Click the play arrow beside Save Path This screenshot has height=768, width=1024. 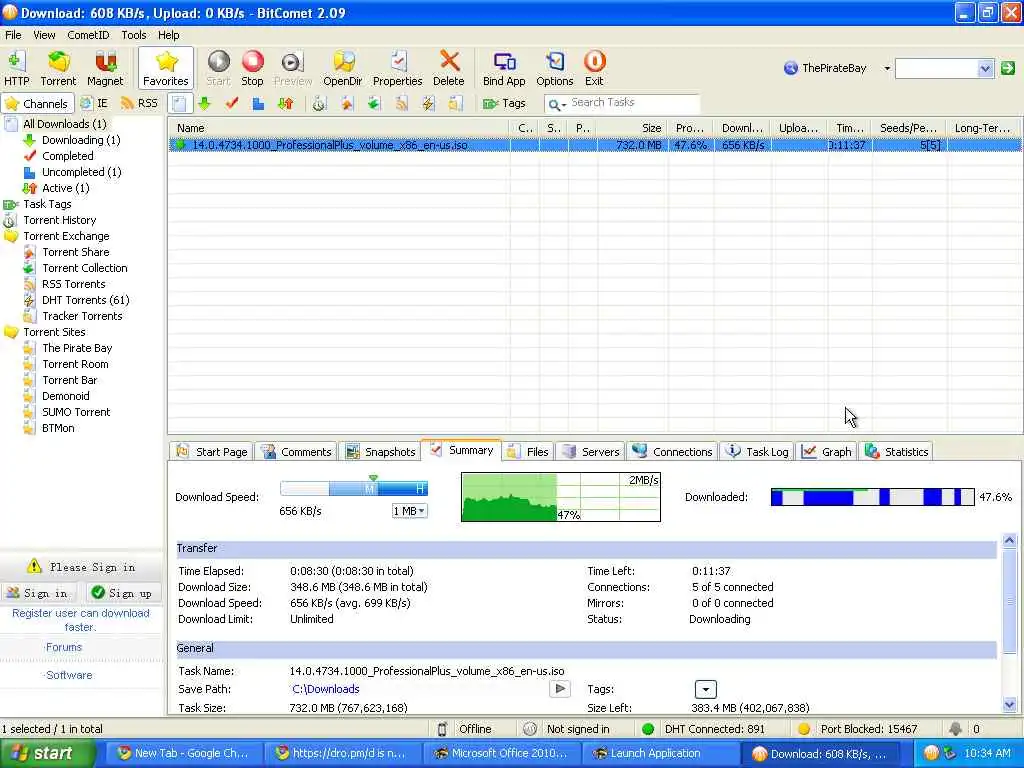(560, 688)
